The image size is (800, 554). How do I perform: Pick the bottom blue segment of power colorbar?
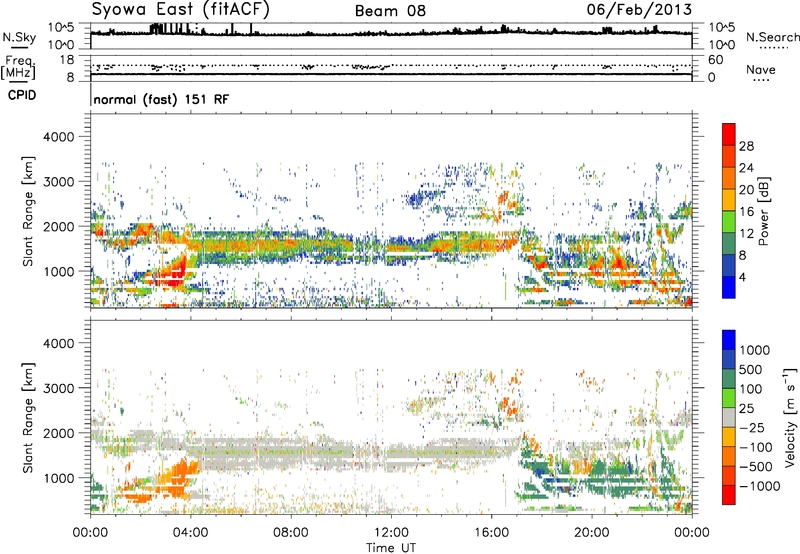coord(729,287)
